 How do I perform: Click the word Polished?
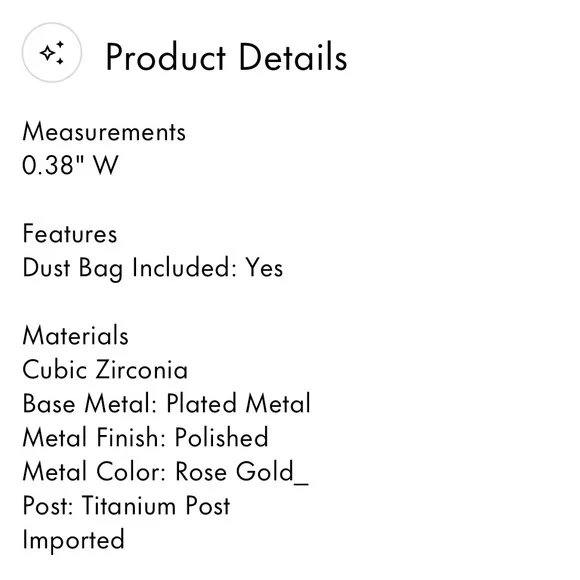pos(222,437)
